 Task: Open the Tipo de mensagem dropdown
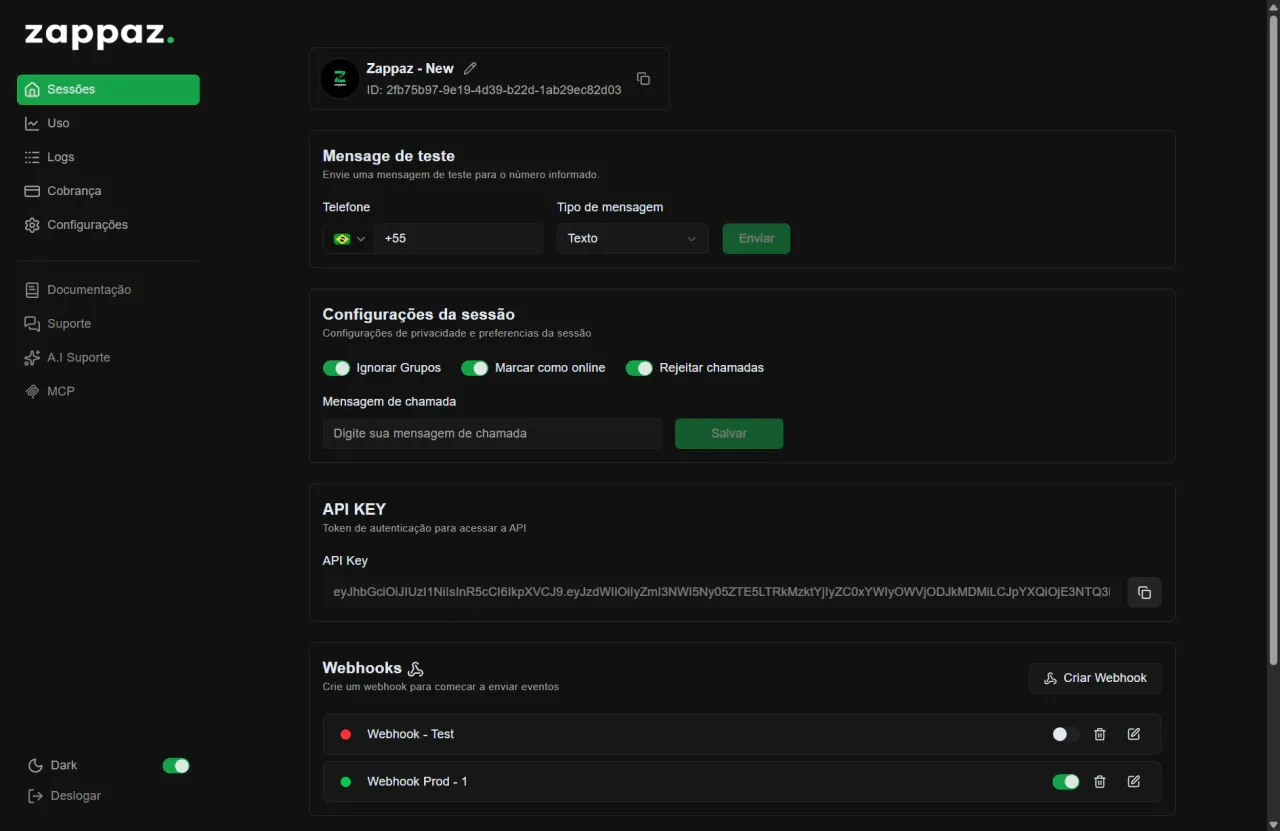[x=632, y=239]
